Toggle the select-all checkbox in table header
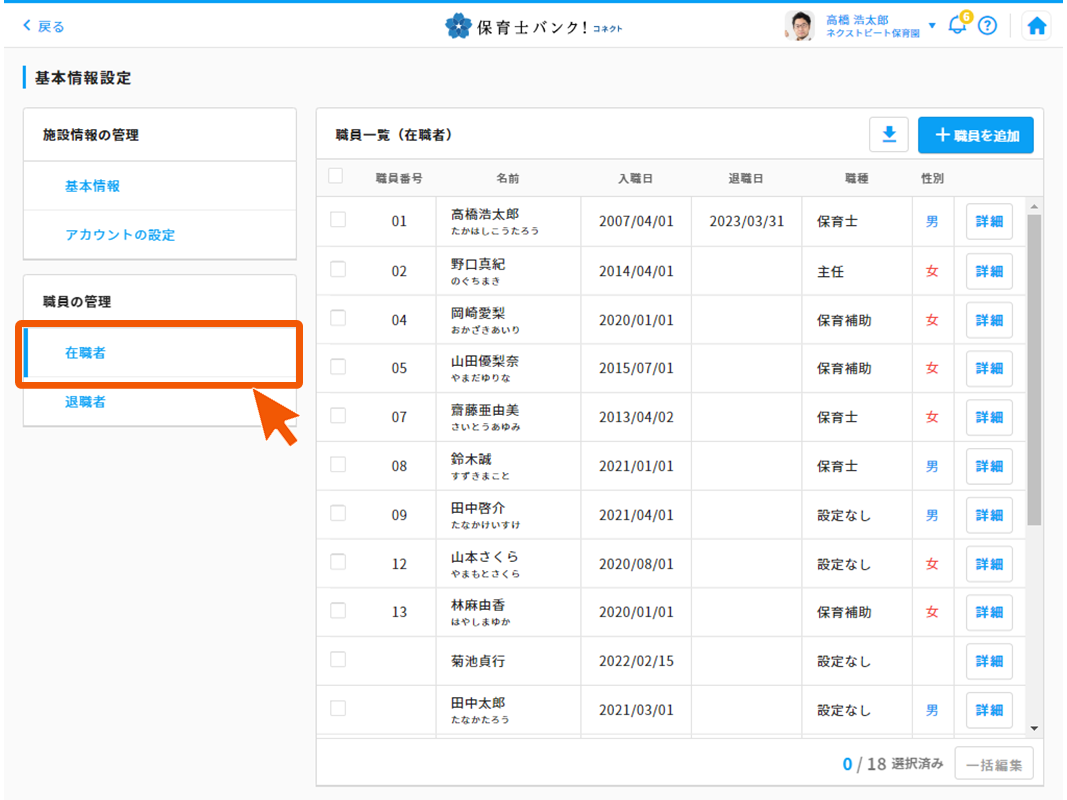Viewport: 1067px width, 800px height. click(x=336, y=177)
